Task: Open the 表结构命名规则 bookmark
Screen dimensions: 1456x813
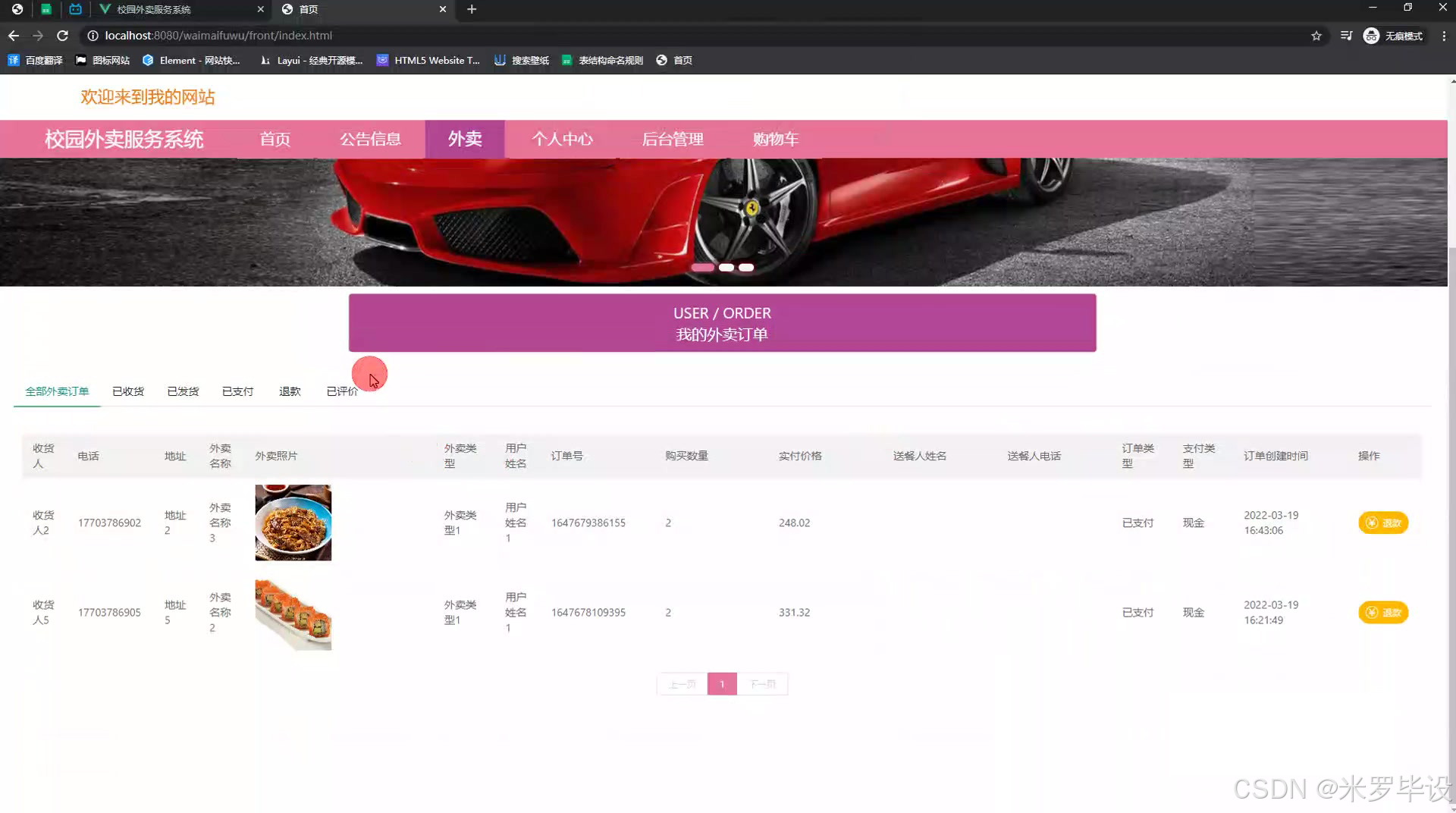Action: (602, 60)
